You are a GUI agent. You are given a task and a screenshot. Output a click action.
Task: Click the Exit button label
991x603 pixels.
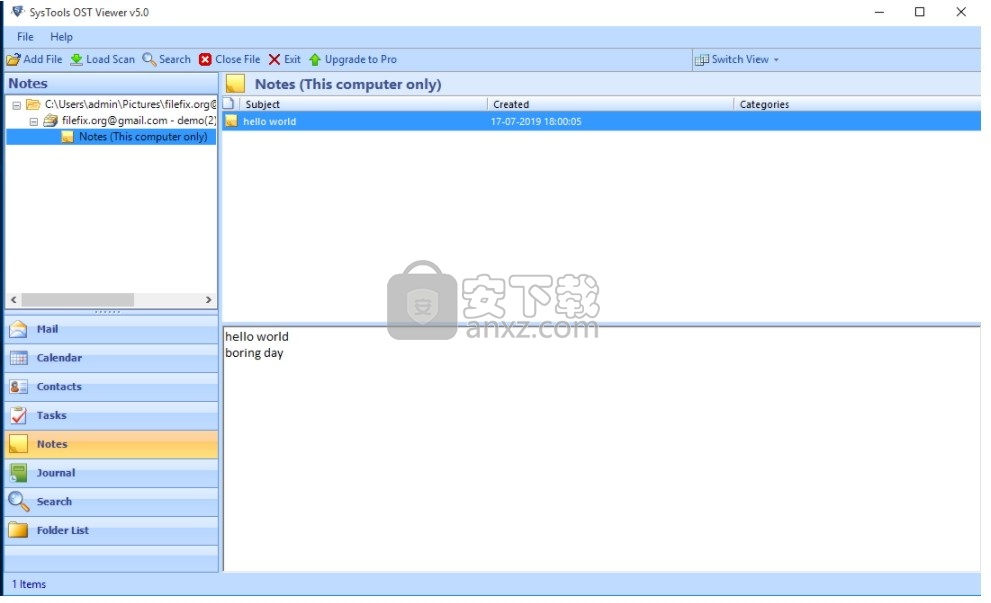click(292, 59)
